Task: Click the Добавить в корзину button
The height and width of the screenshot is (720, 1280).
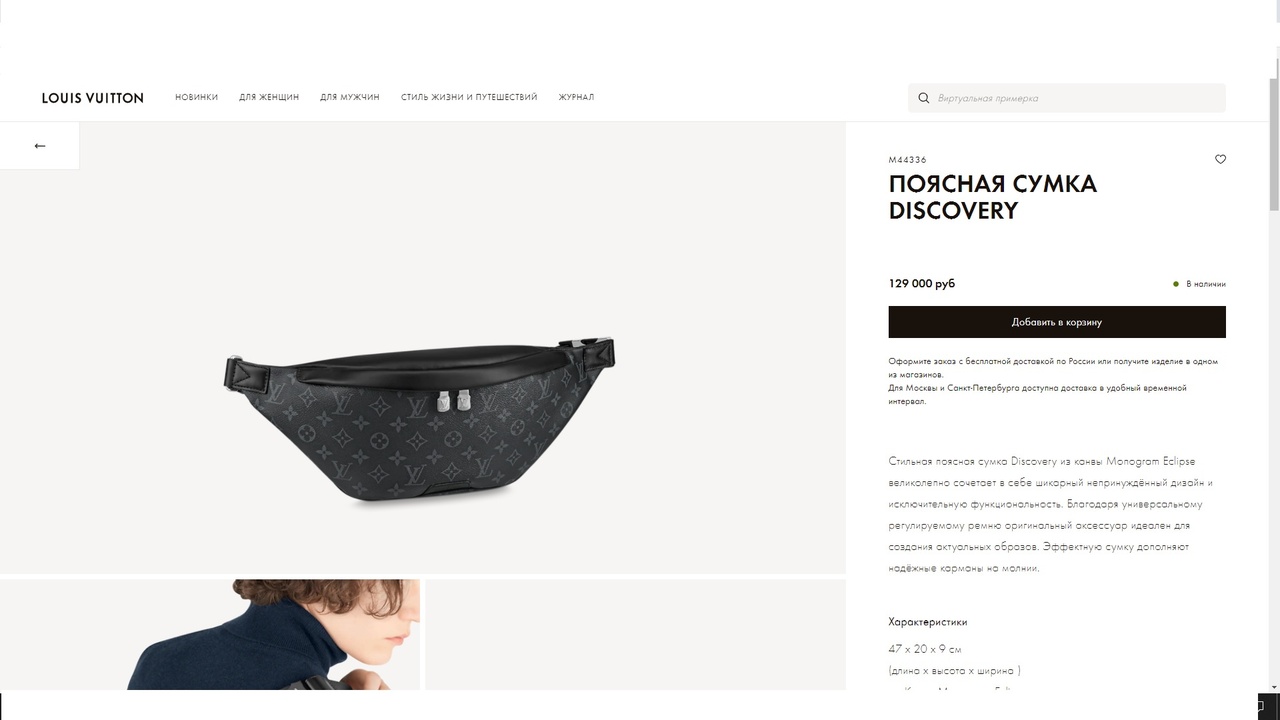Action: pos(1057,322)
